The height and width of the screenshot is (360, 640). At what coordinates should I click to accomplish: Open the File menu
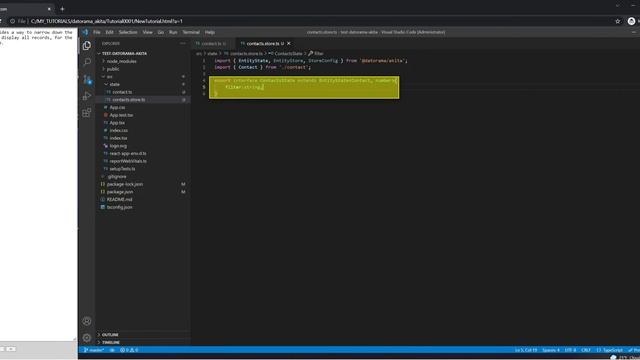pos(97,32)
